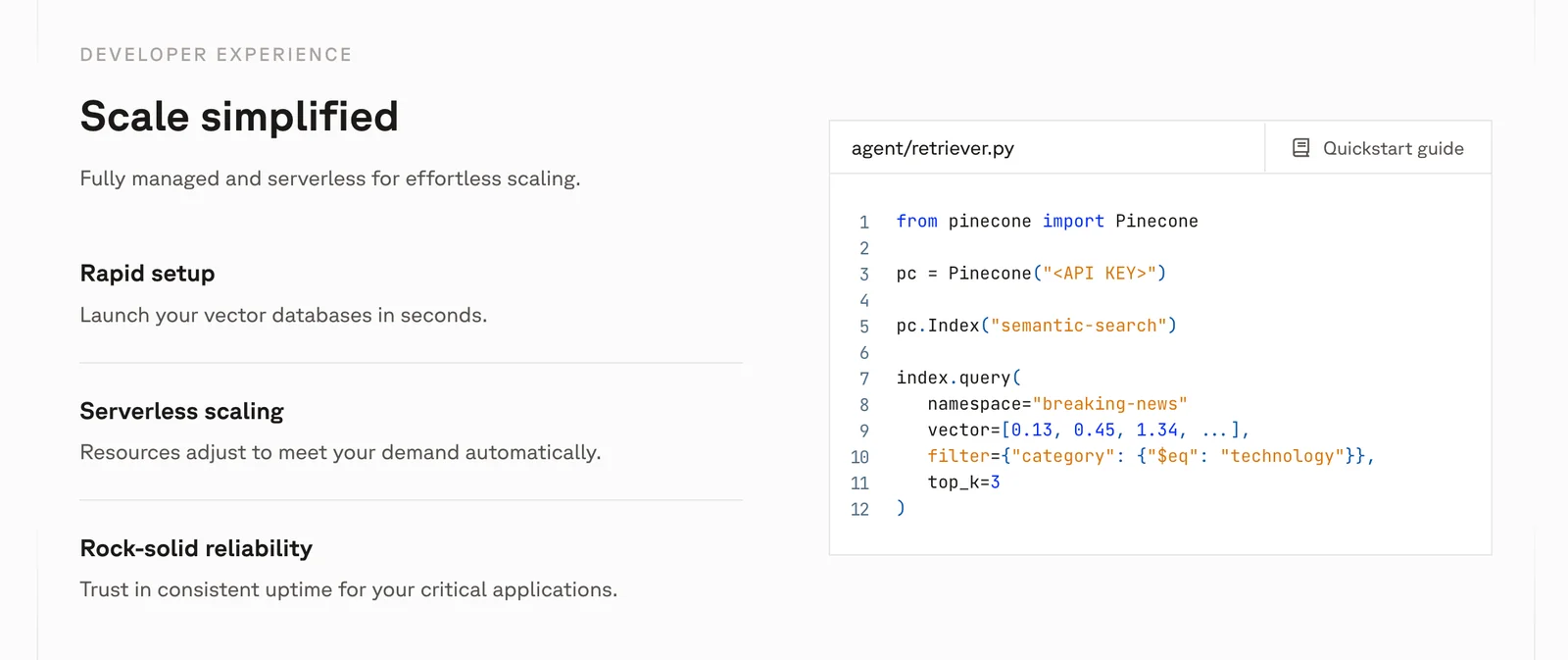The height and width of the screenshot is (660, 1568).
Task: Click the "<API KEY>" string in code
Action: 1099,274
